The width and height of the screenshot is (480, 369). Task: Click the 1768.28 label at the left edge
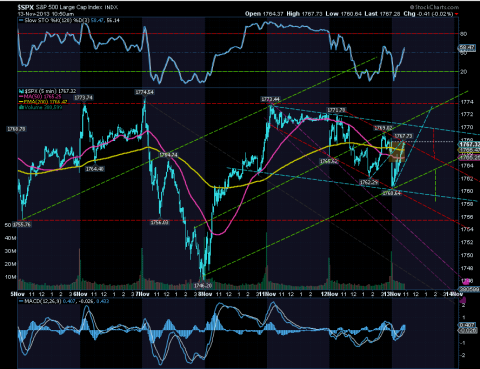coord(16,129)
